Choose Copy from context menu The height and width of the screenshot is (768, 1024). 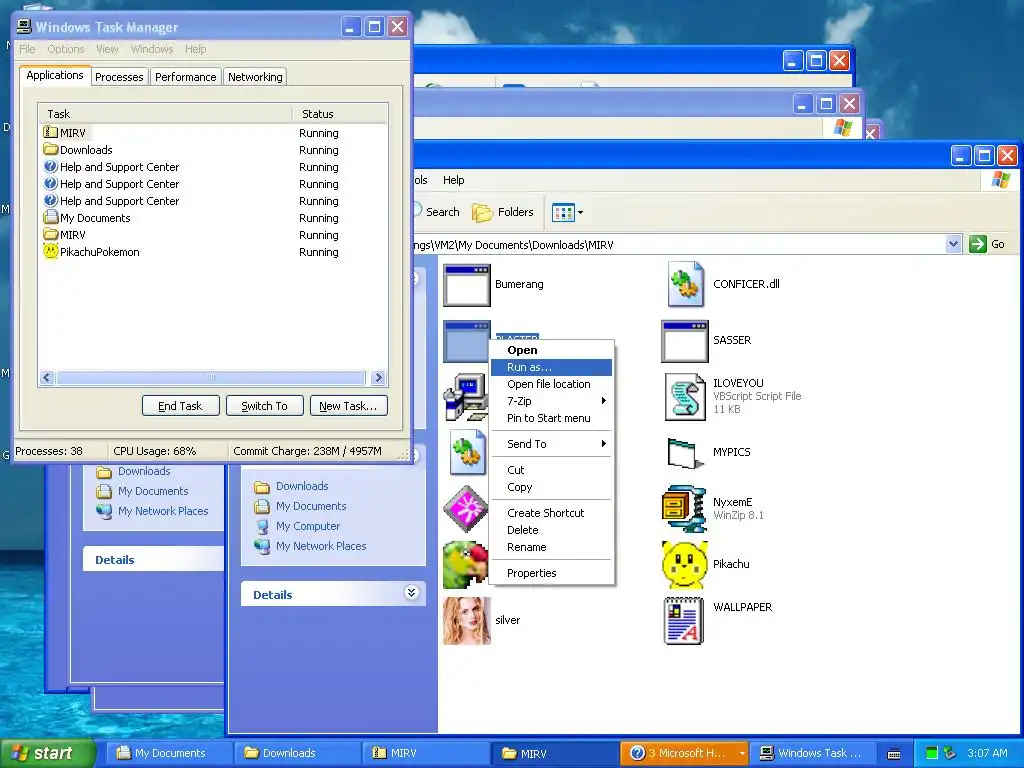pyautogui.click(x=551, y=487)
